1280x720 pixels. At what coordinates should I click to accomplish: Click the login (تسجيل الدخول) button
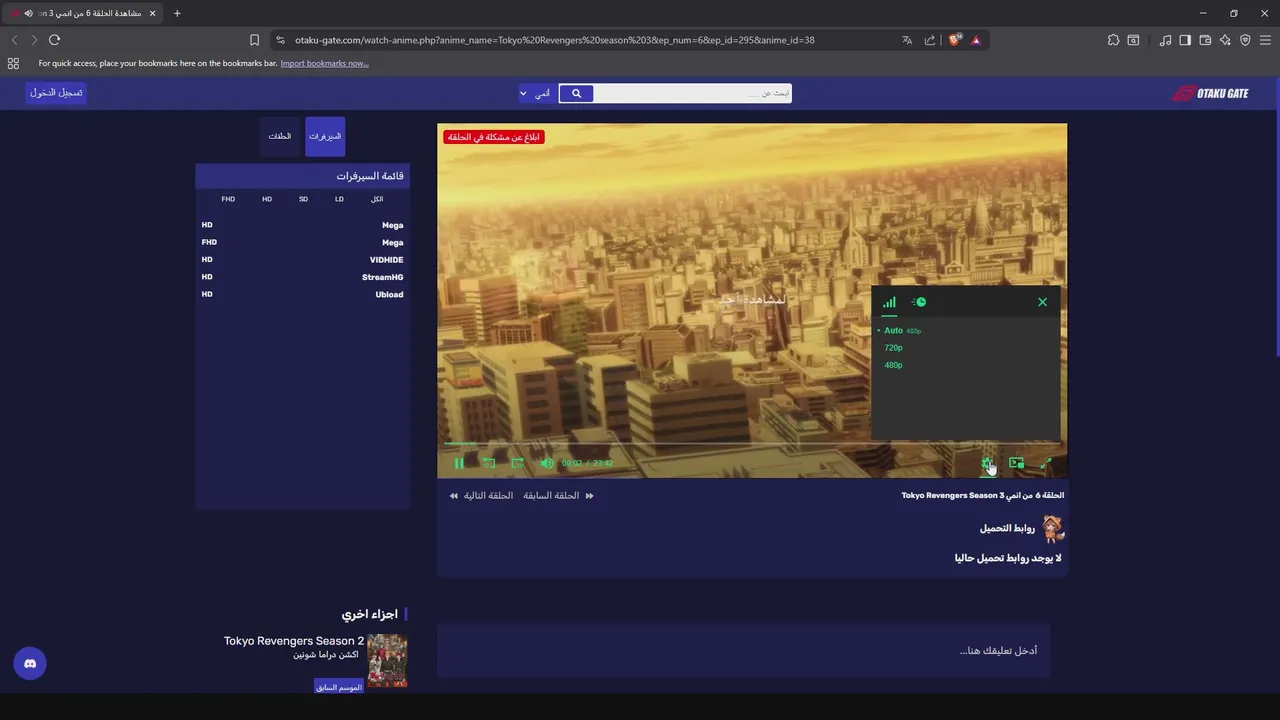[x=56, y=93]
